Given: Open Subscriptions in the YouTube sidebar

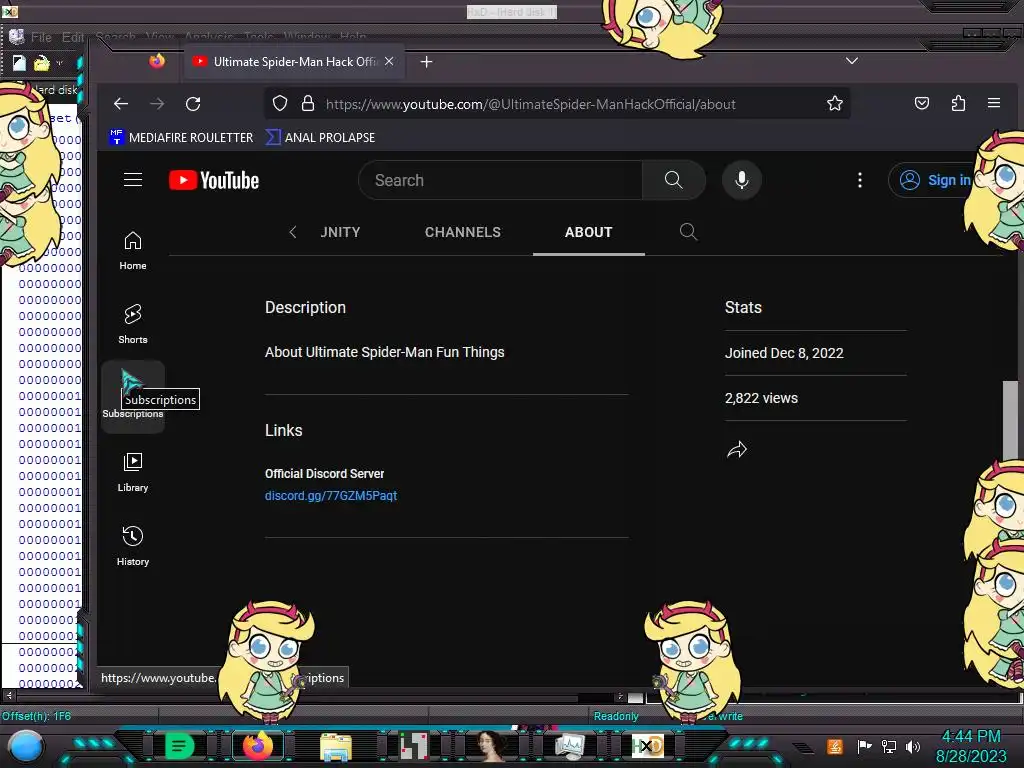Looking at the screenshot, I should click(133, 397).
